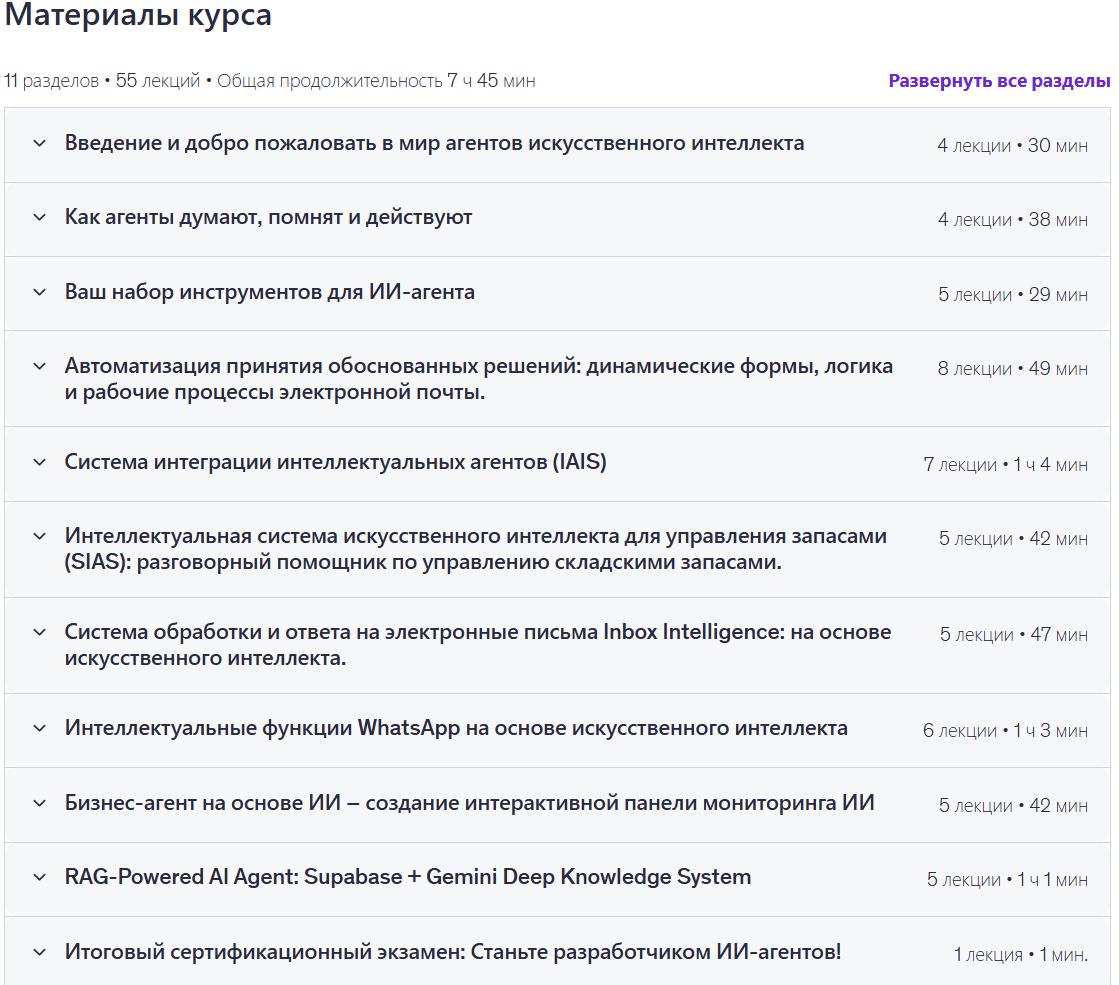Expand chevron next to "Как агенты думают"
Image resolution: width=1119 pixels, height=985 pixels.
point(40,217)
